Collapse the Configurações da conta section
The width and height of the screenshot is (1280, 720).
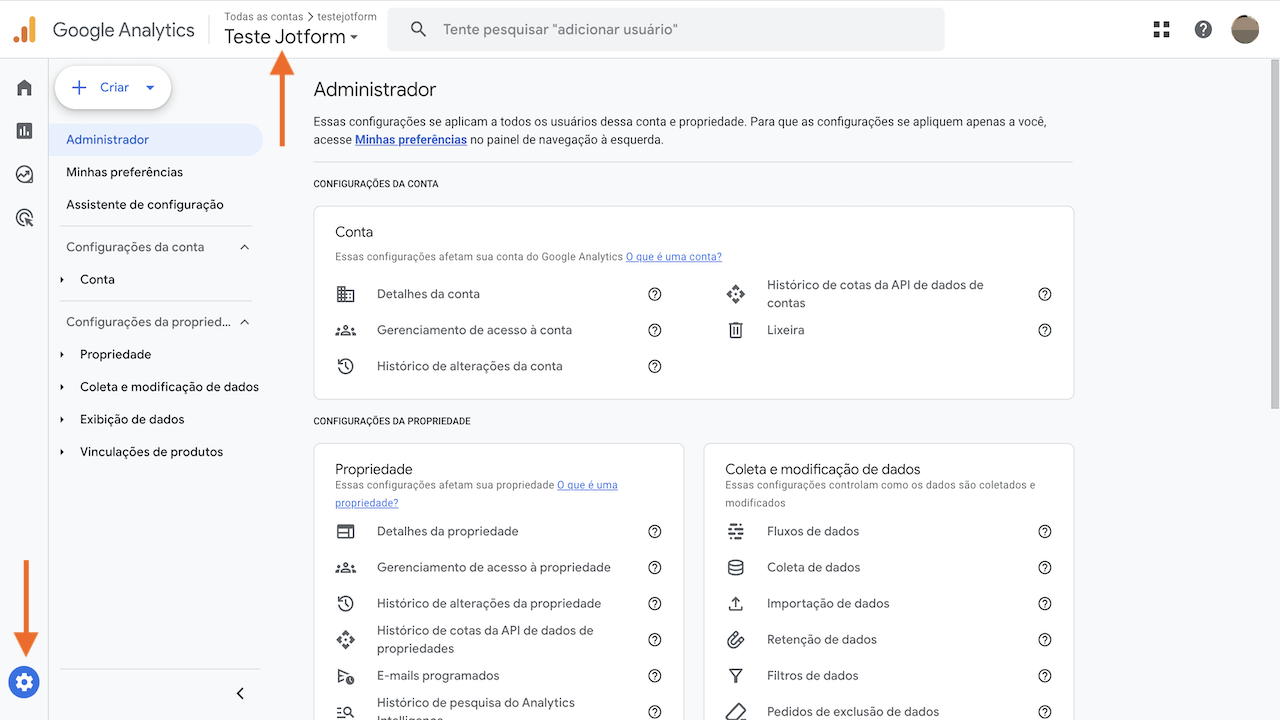tap(244, 246)
